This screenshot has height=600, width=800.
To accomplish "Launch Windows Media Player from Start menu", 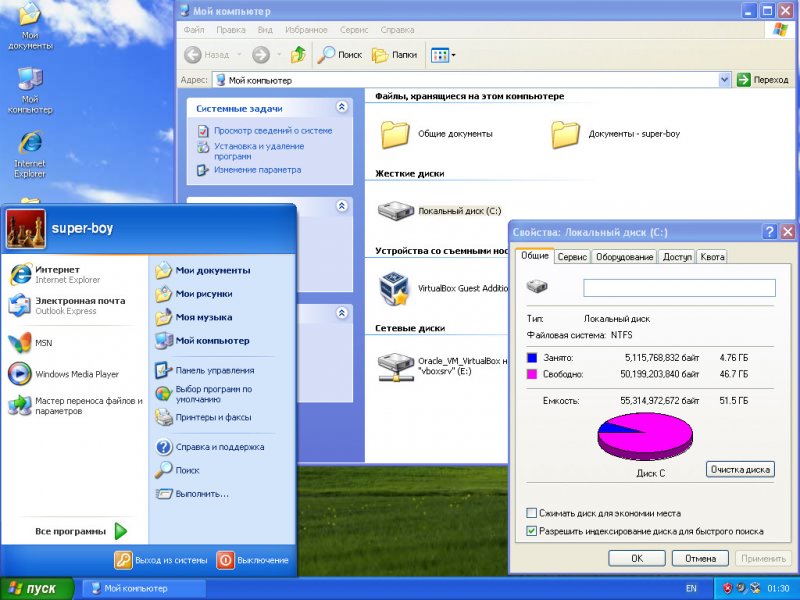I will tap(64, 374).
